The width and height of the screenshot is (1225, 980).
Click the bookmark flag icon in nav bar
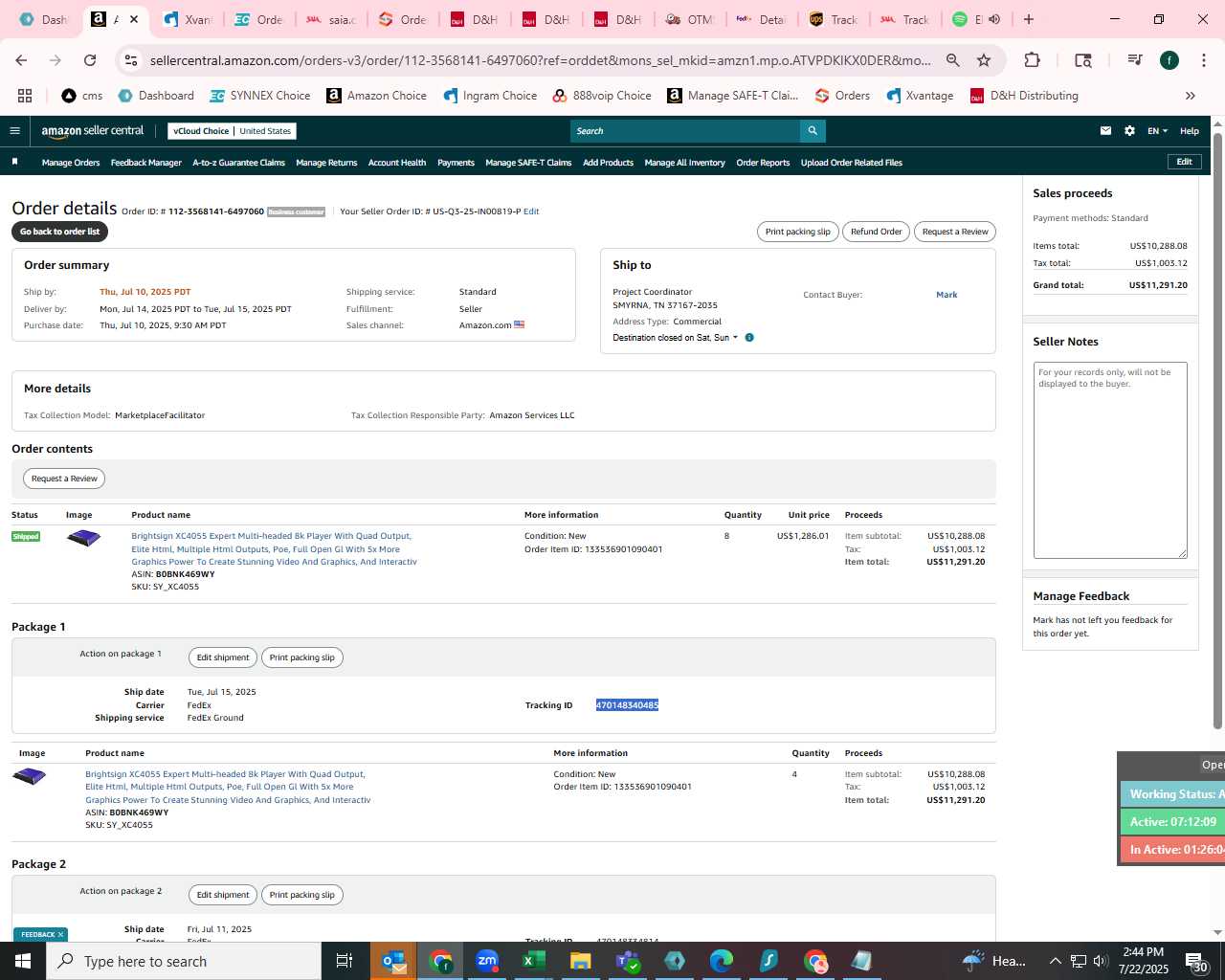(14, 162)
